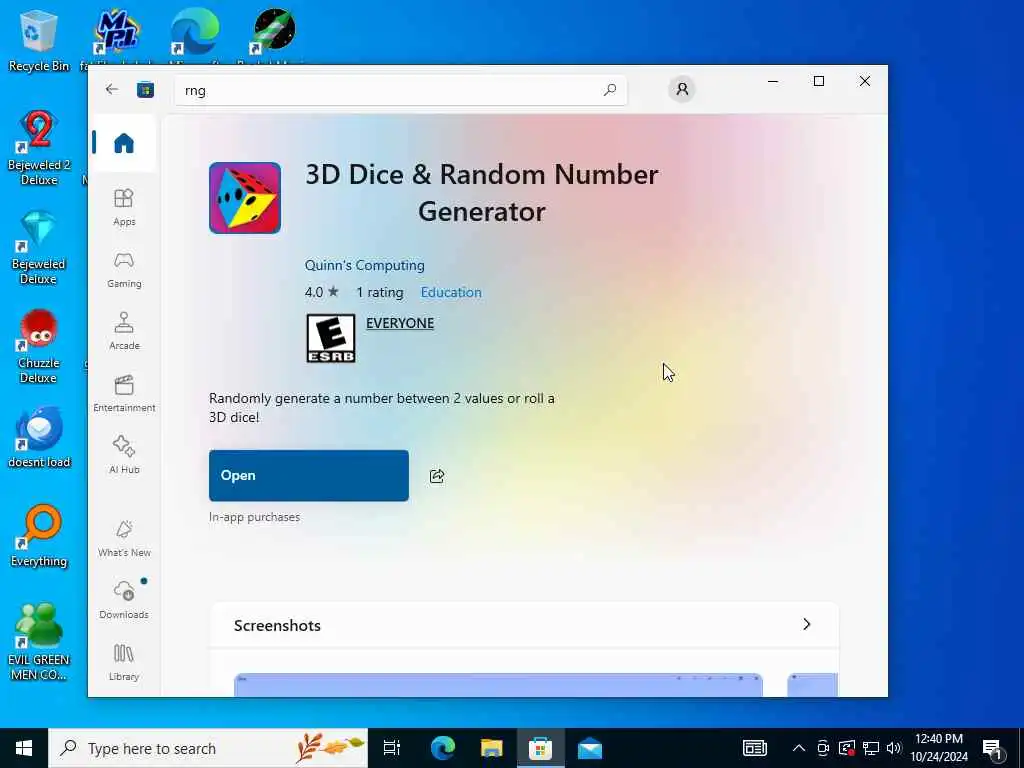Minimize the Microsoft Store window

773,82
